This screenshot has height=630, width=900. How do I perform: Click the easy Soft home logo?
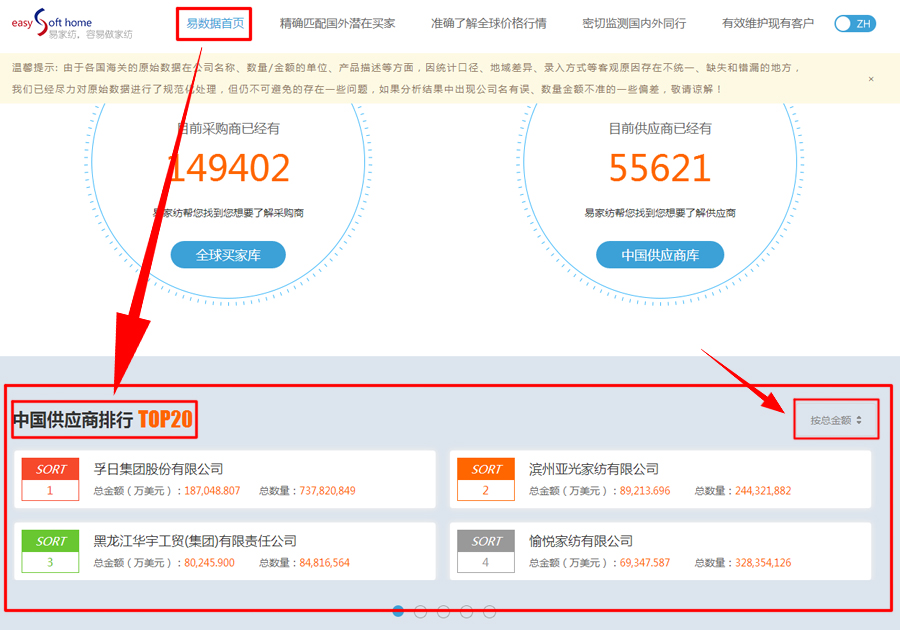tap(72, 24)
